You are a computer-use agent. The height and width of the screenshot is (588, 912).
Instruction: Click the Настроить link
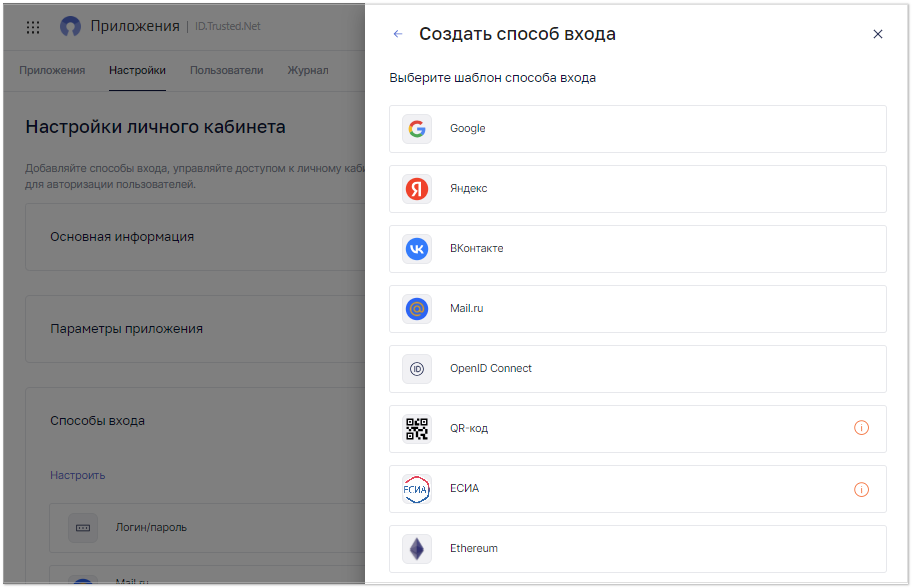(78, 475)
